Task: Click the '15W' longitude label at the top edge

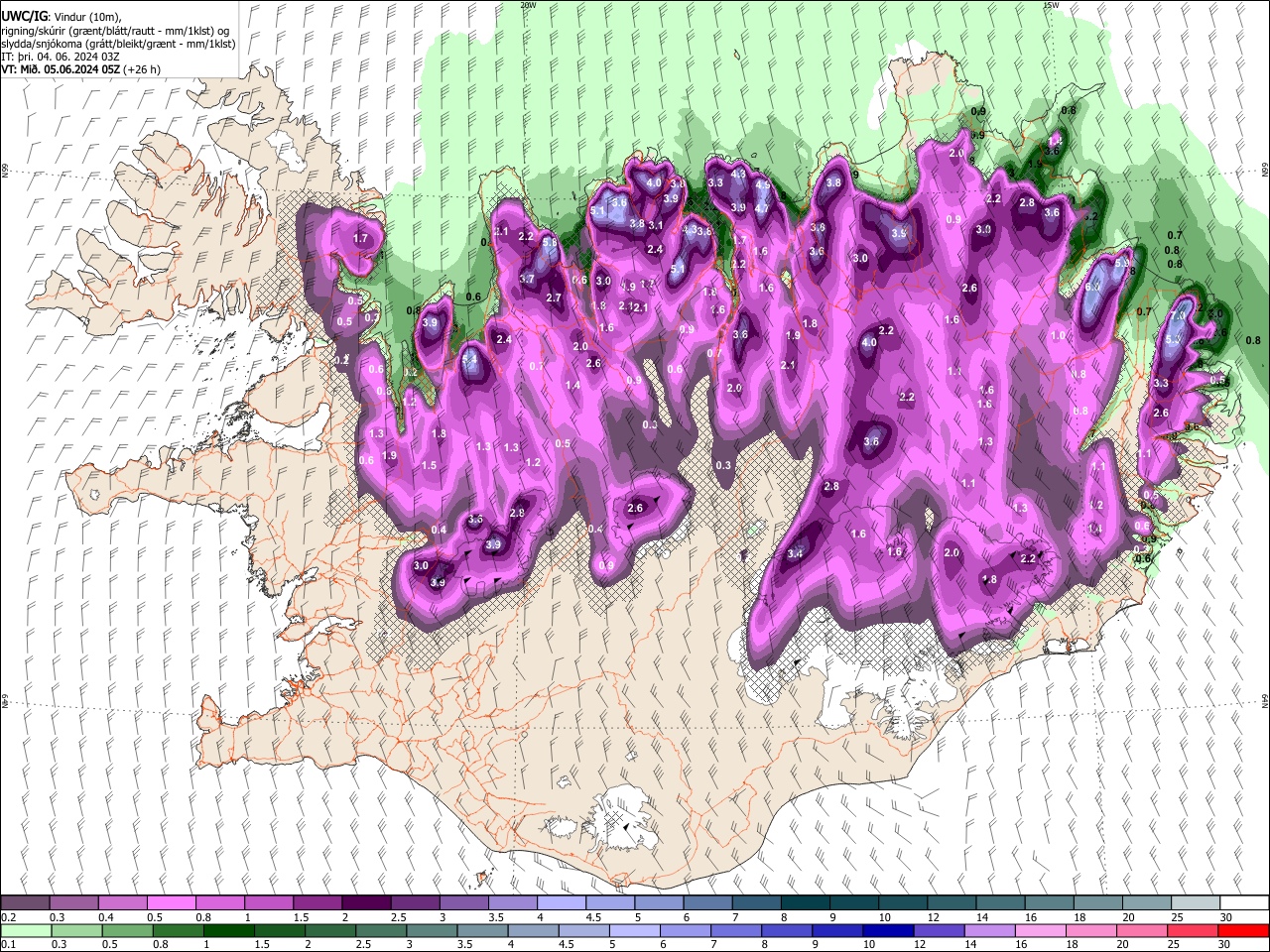Action: 1051,5
